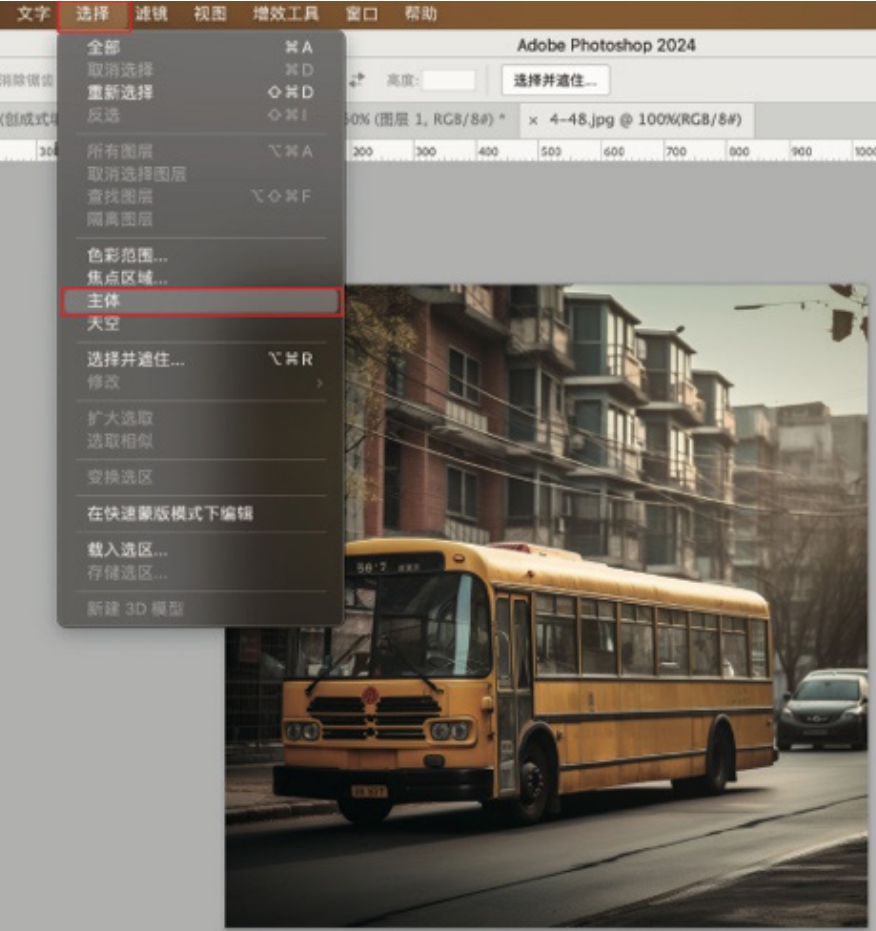Select the 全部 menu entry
Screen dimensions: 876x931
[103, 47]
